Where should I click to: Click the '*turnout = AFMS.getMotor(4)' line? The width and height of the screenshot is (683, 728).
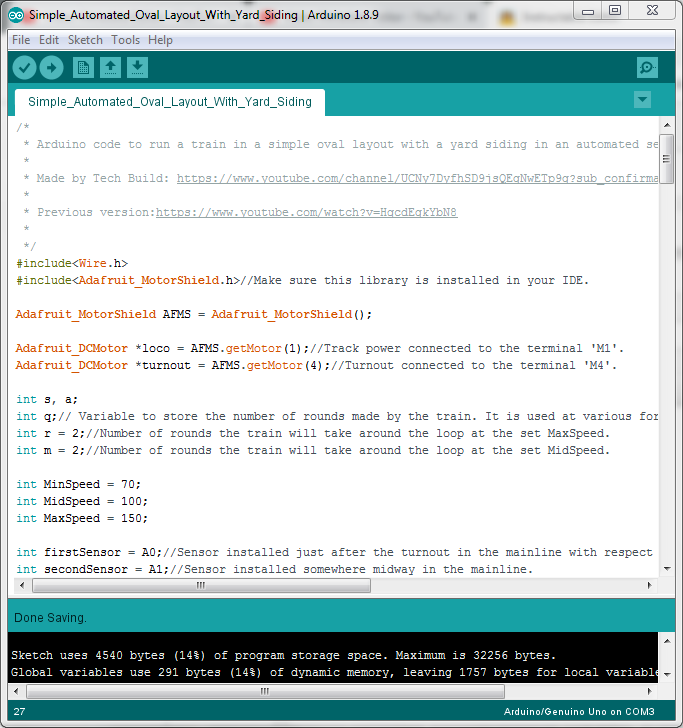click(x=316, y=365)
